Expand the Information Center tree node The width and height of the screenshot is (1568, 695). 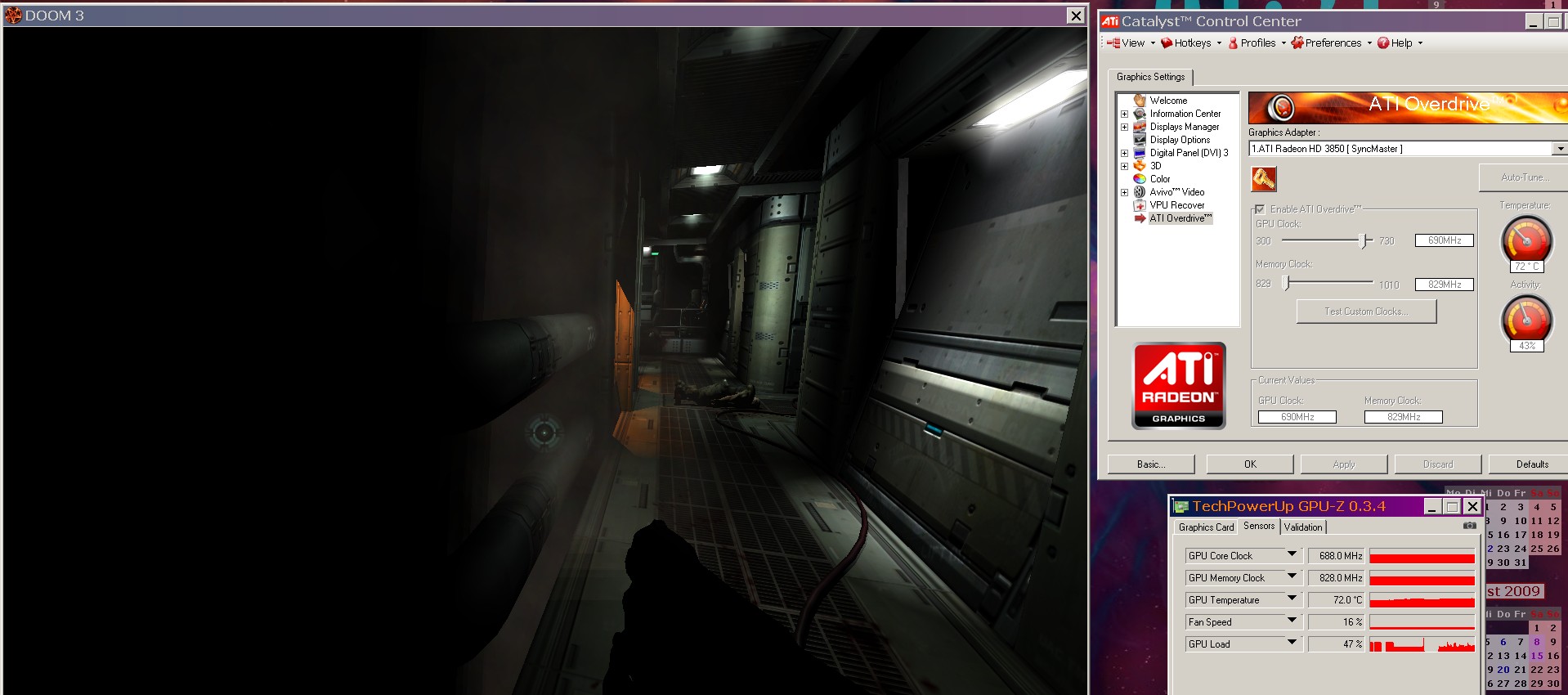pos(1124,114)
